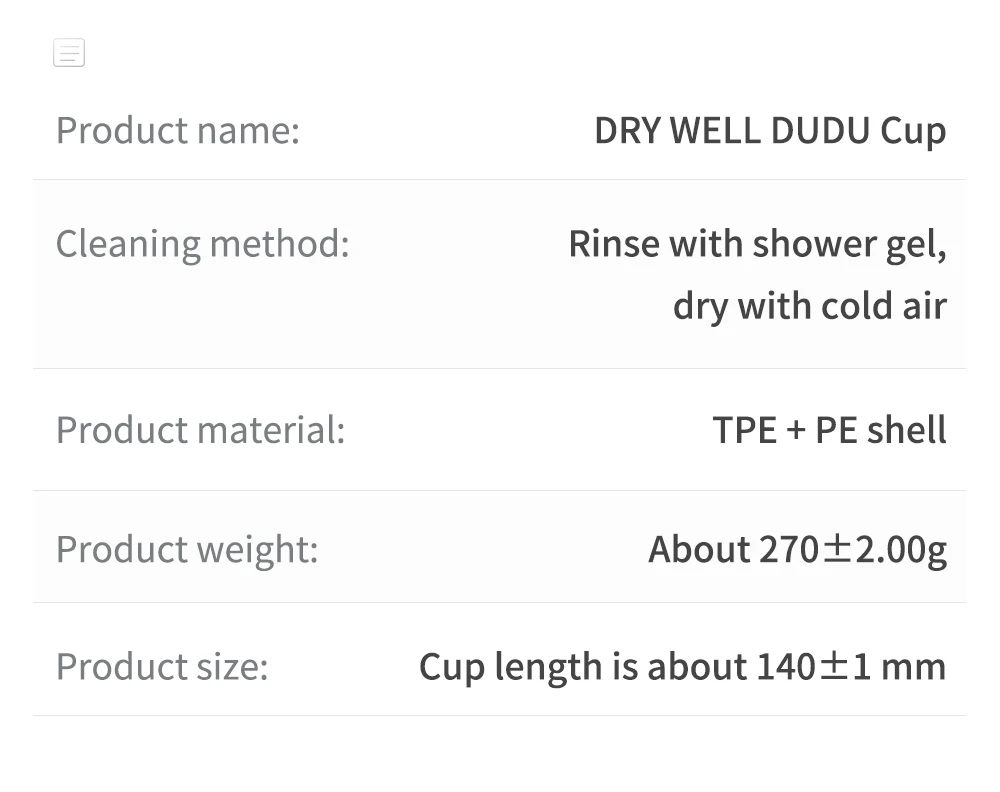Click the "Rinse with" text

(x=655, y=244)
